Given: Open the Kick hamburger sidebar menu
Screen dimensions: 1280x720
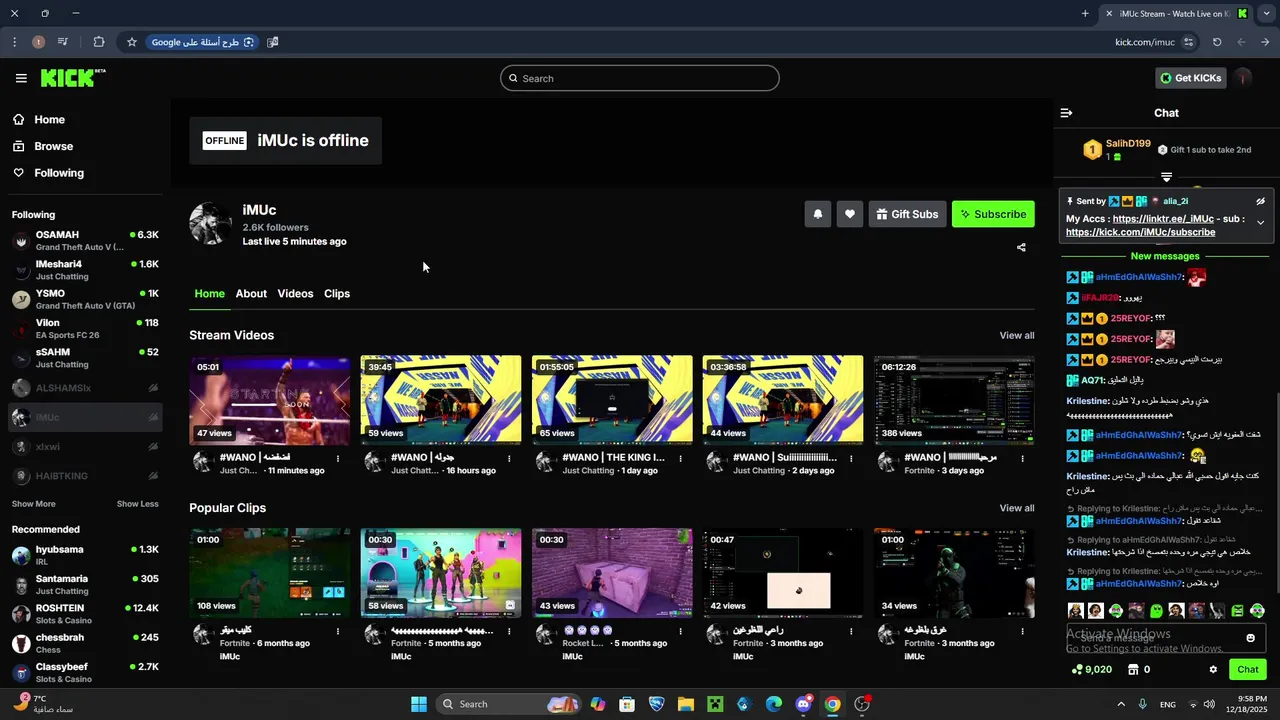Looking at the screenshot, I should (x=21, y=78).
